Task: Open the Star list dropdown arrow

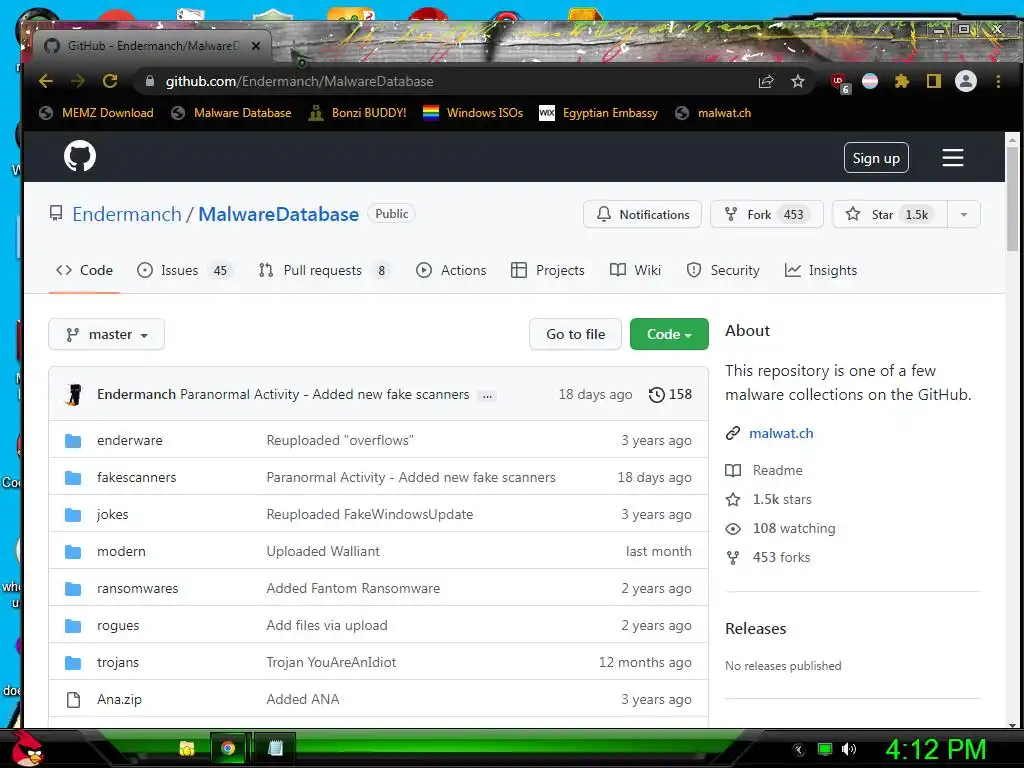Action: tap(964, 214)
